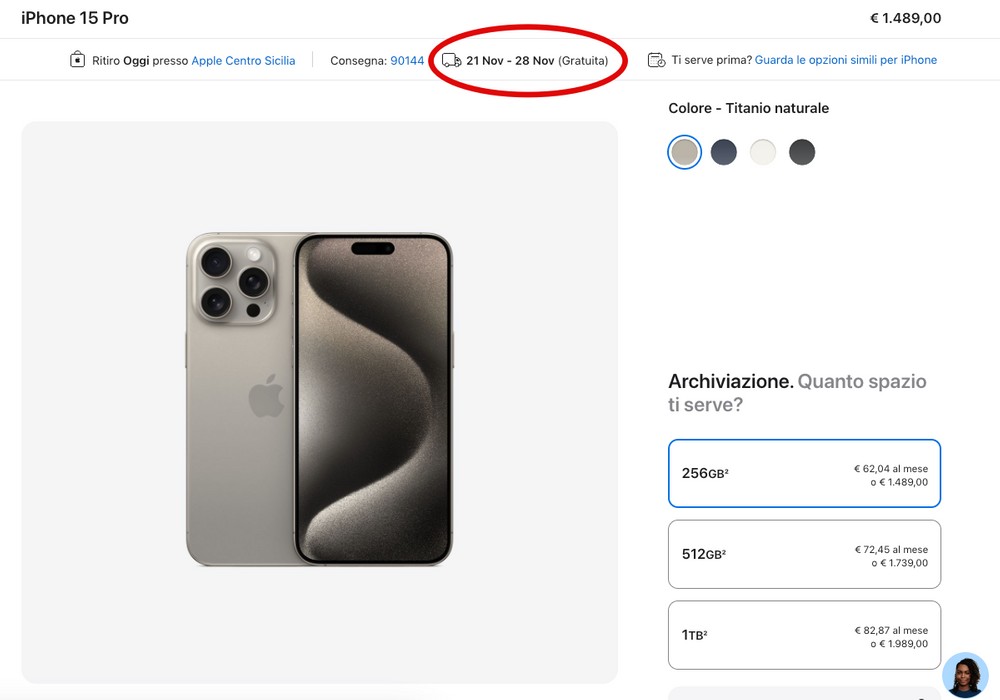1000x700 pixels.
Task: Select the black titanium color swatch
Action: [x=802, y=152]
